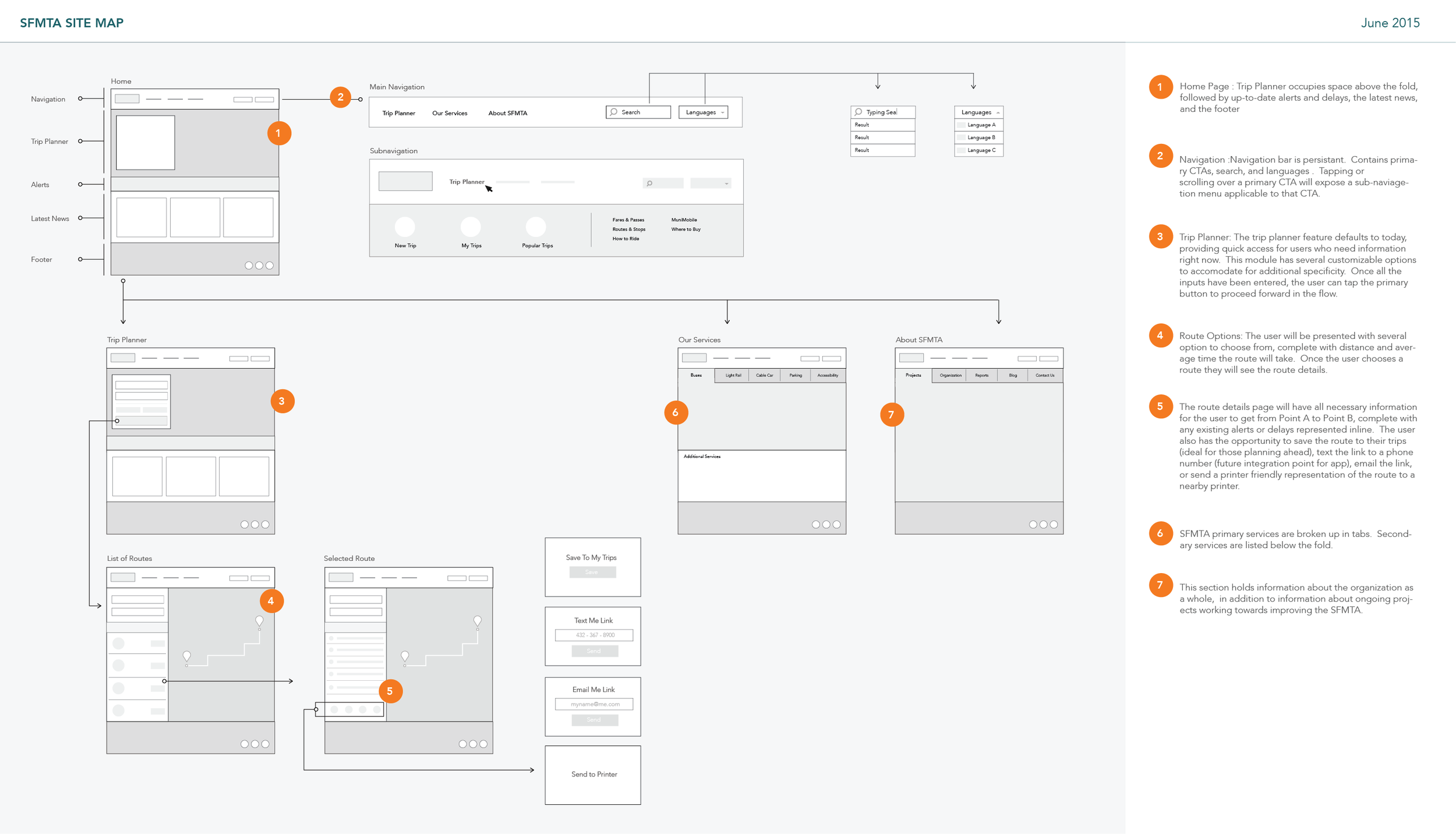Select the My Trips circle icon

471,226
